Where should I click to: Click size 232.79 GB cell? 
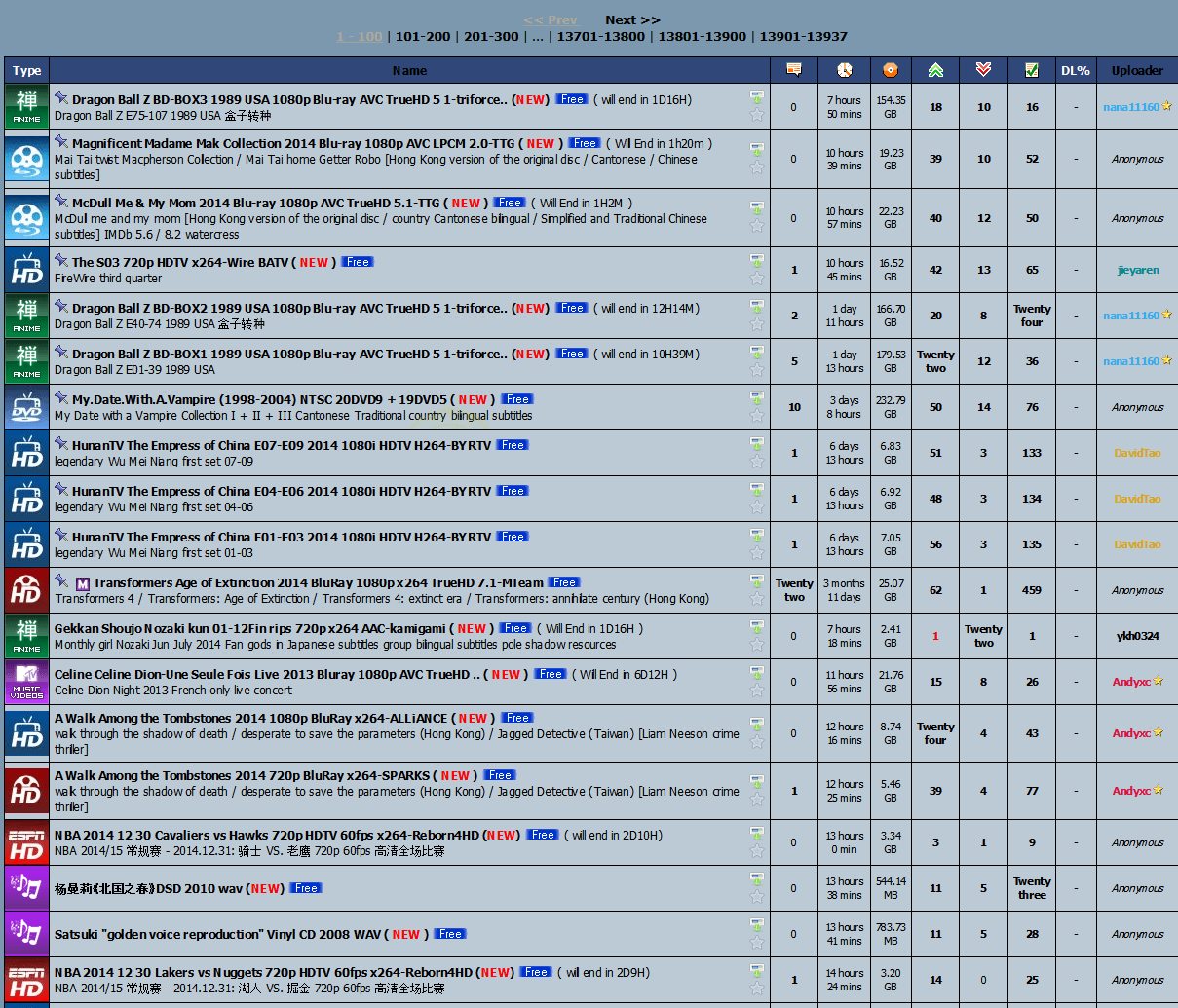pyautogui.click(x=891, y=407)
